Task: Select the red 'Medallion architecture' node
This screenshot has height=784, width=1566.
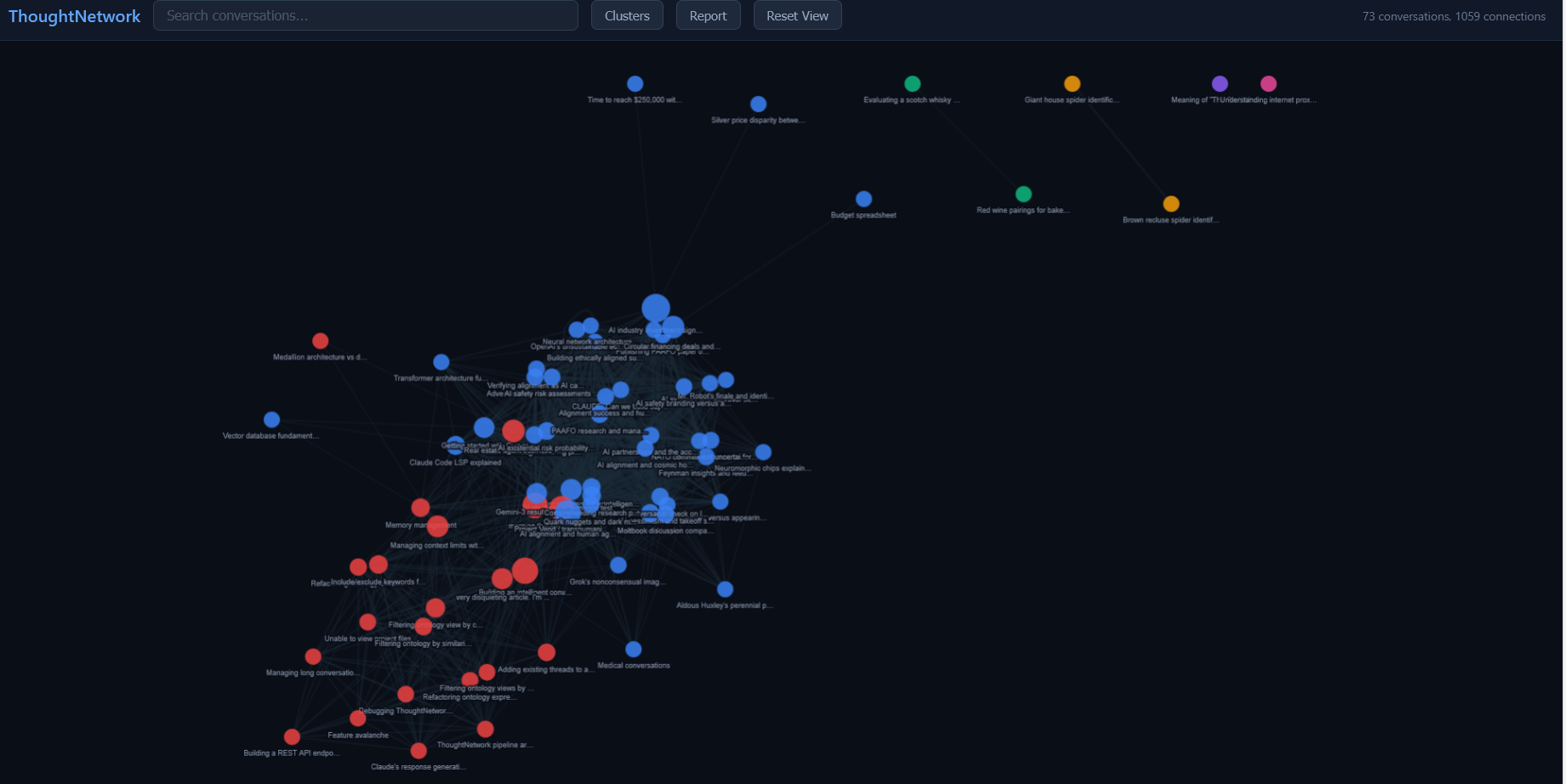Action: (321, 341)
